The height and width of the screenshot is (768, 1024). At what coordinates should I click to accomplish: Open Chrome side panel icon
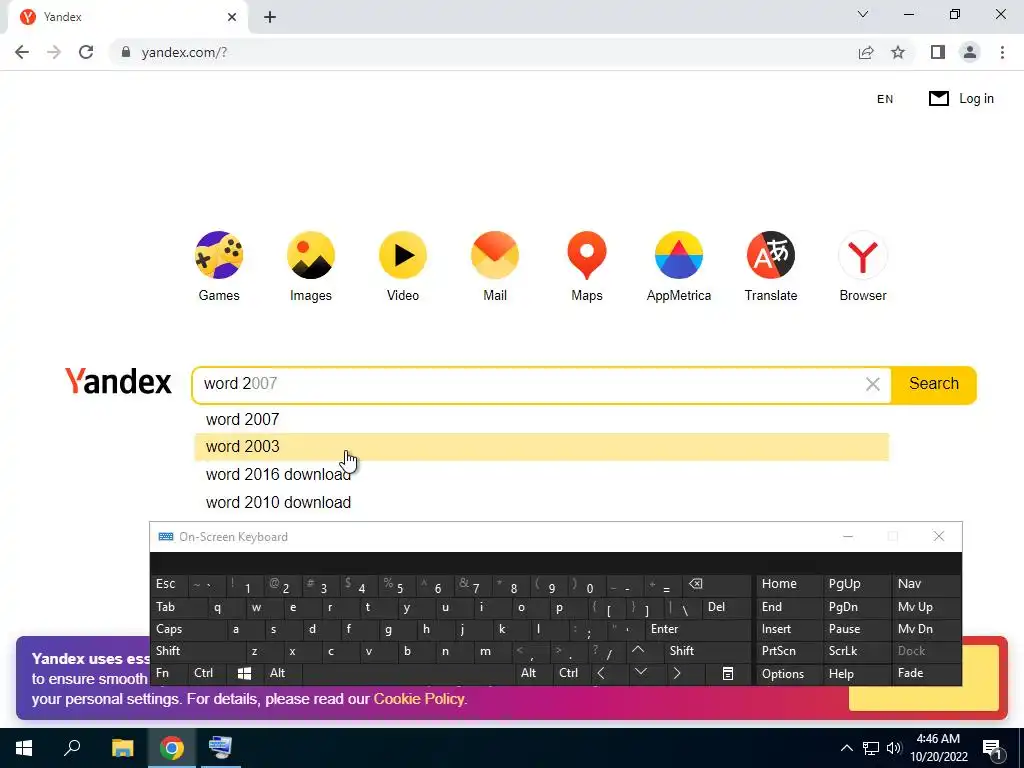[x=938, y=52]
